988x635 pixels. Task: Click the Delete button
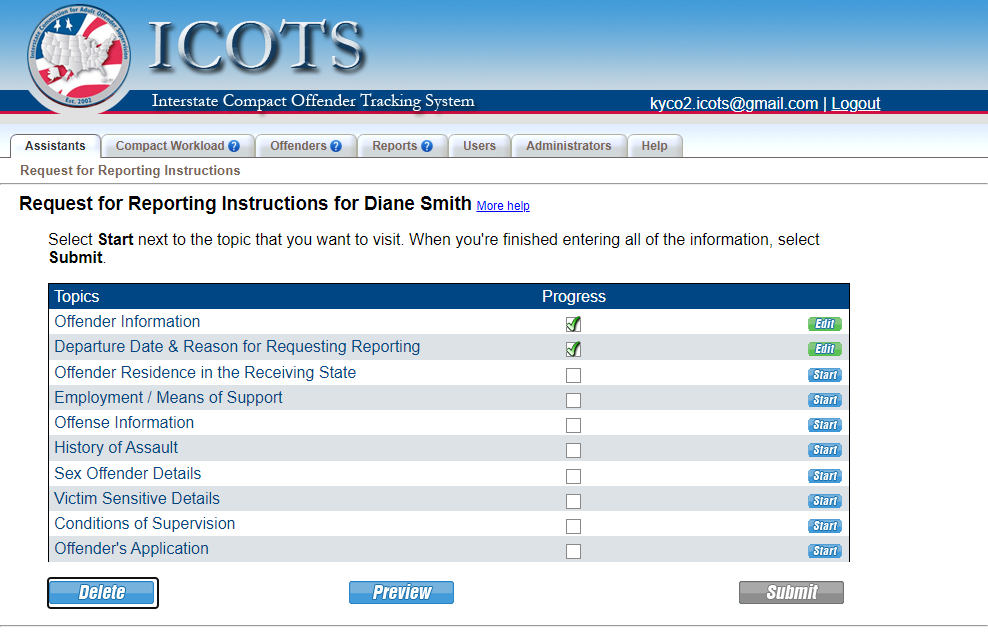tap(102, 593)
